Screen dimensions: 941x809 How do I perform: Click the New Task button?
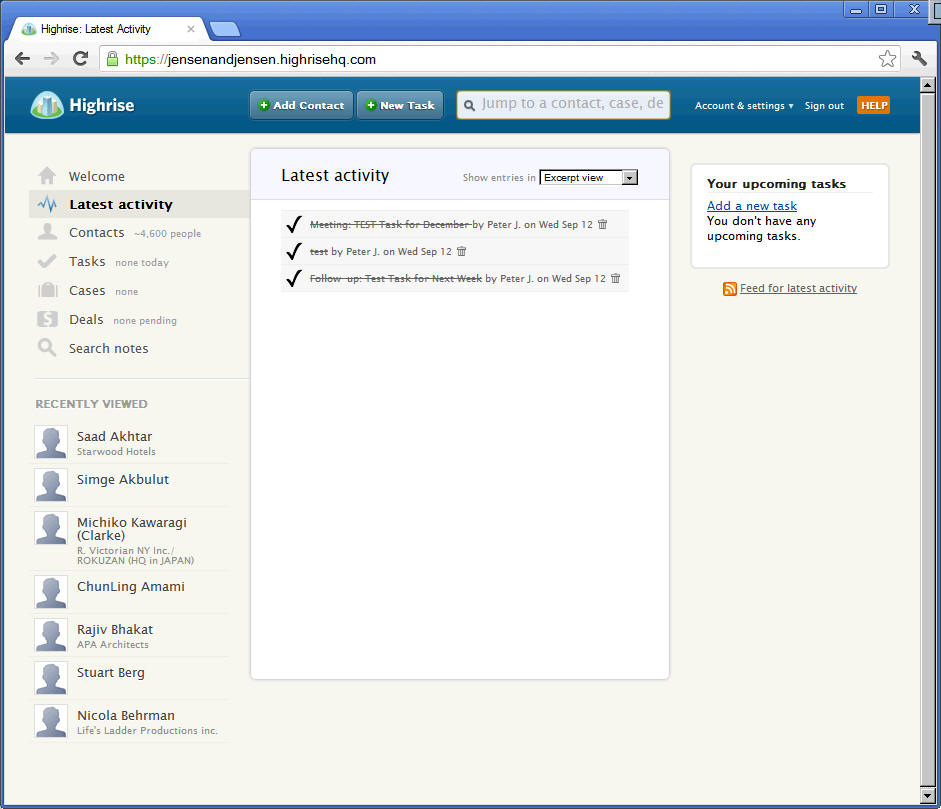tap(400, 105)
